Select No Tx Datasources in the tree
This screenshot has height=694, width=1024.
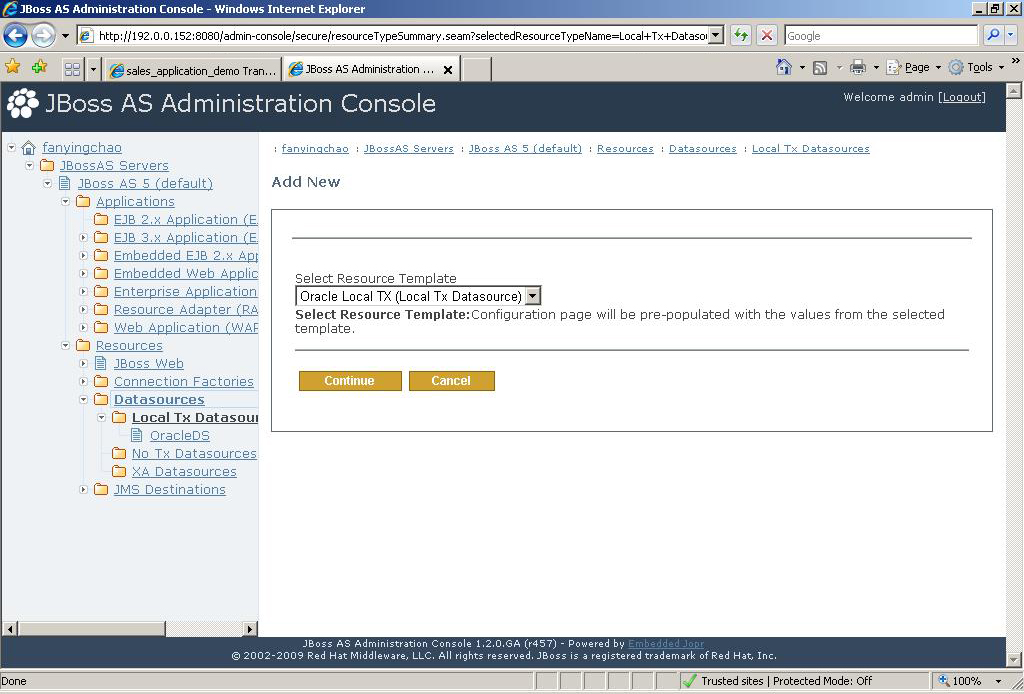(194, 453)
